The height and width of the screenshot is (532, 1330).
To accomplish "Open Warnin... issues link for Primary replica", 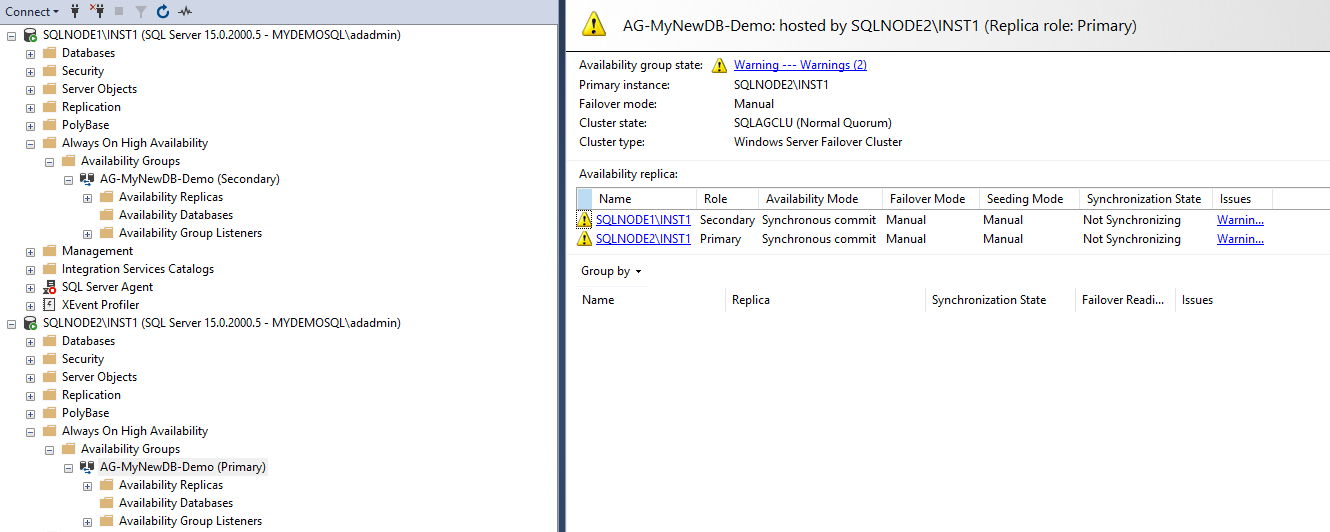I will point(1240,239).
